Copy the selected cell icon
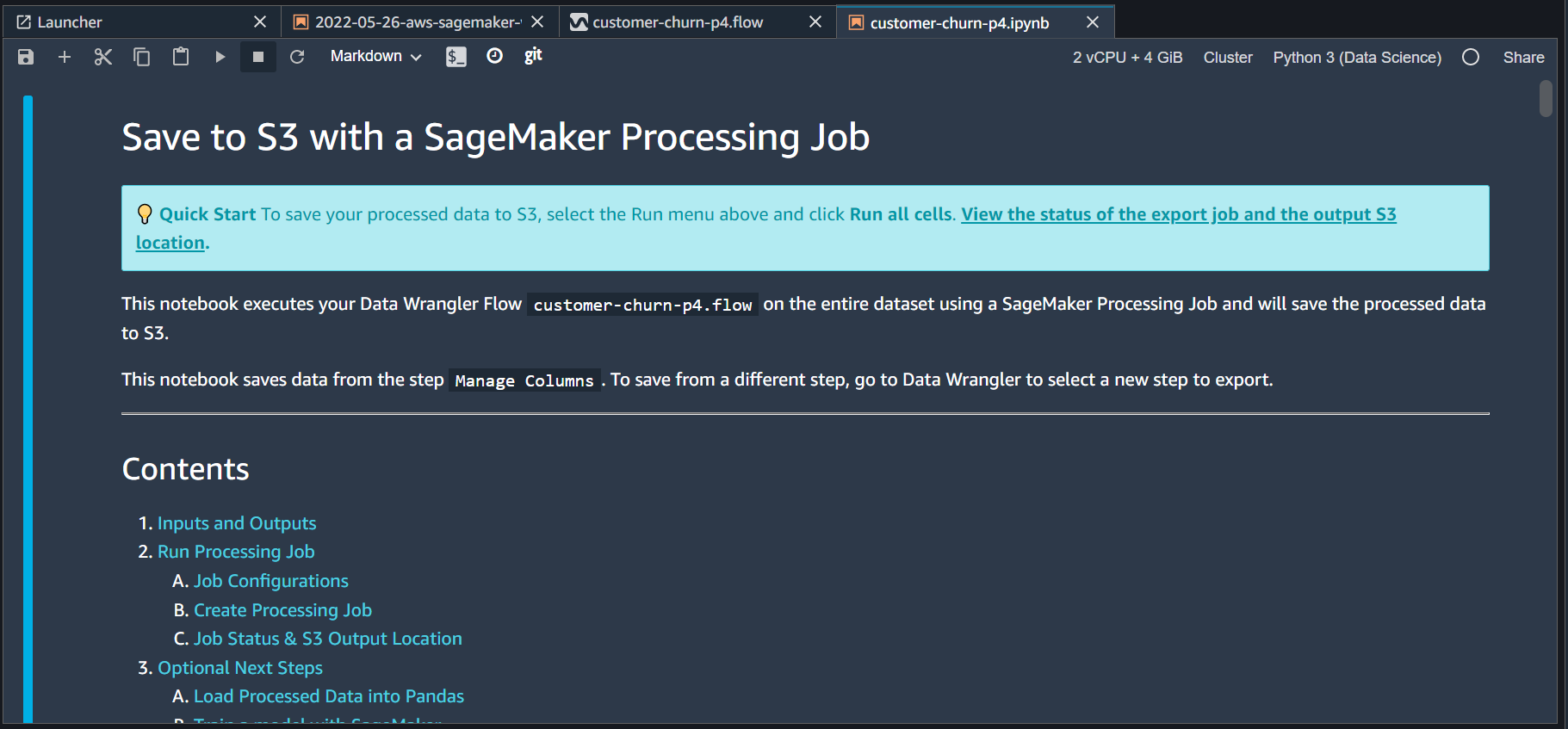 142,57
